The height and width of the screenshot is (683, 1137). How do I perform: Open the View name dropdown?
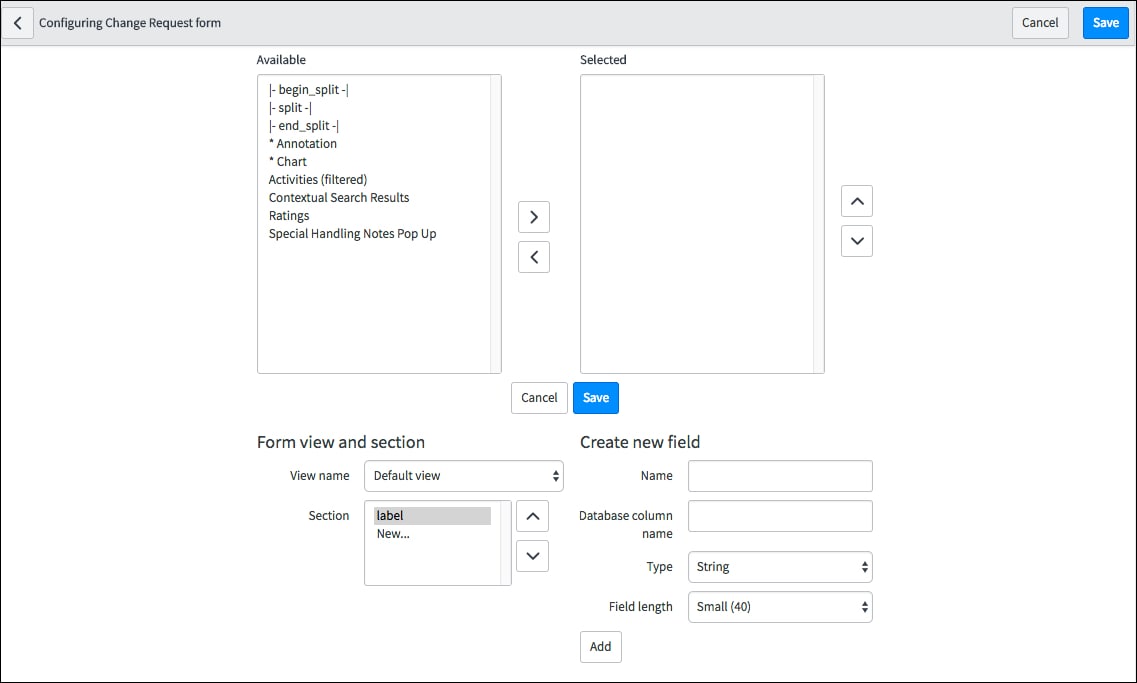tap(463, 475)
